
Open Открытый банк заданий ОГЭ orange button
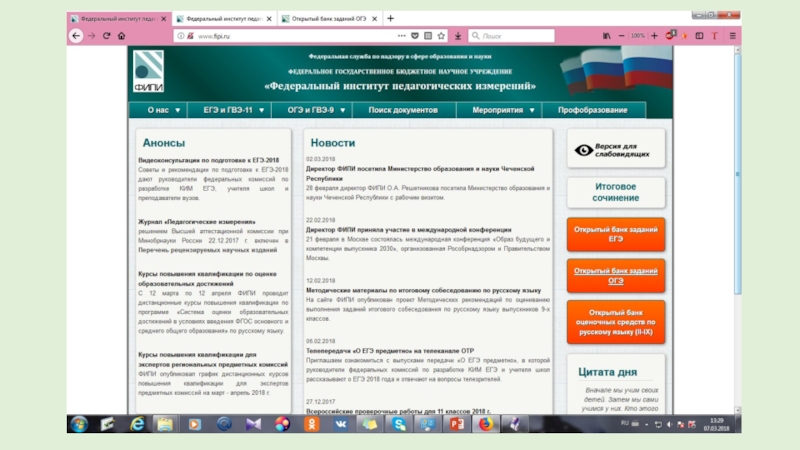[x=616, y=276]
